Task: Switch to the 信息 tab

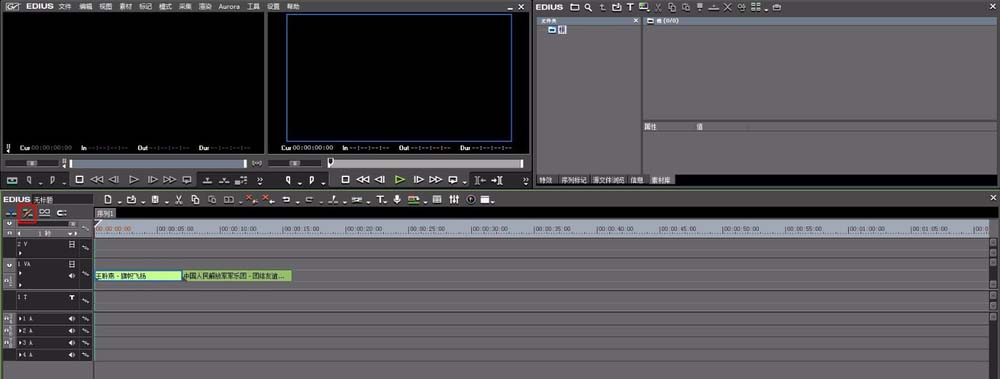Action: (x=637, y=180)
